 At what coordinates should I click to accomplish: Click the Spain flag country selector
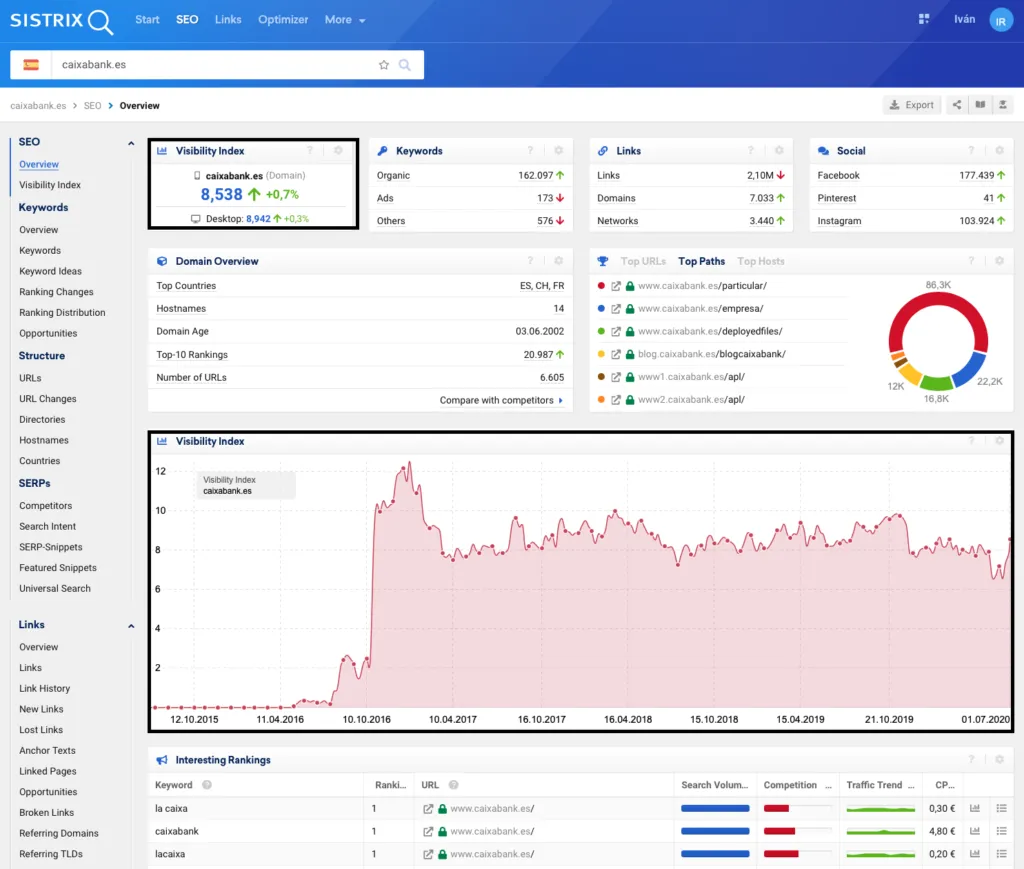[x=31, y=65]
